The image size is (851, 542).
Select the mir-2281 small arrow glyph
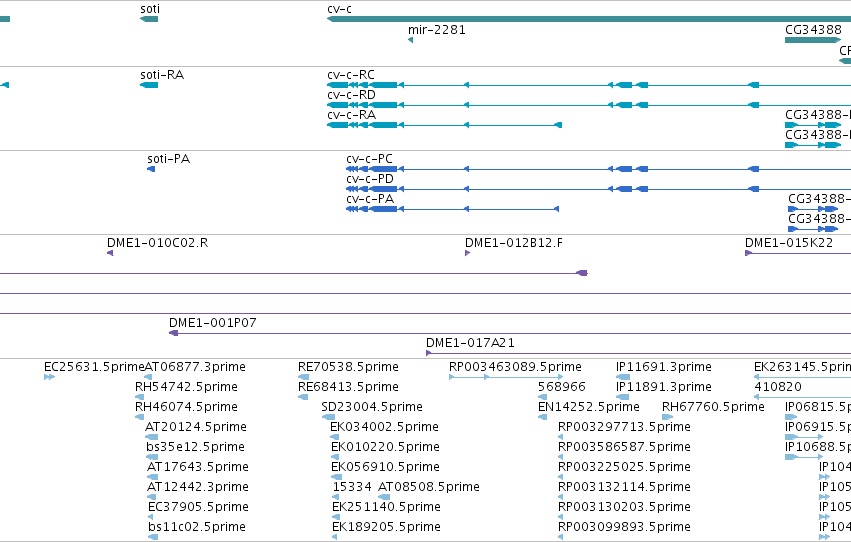click(410, 40)
